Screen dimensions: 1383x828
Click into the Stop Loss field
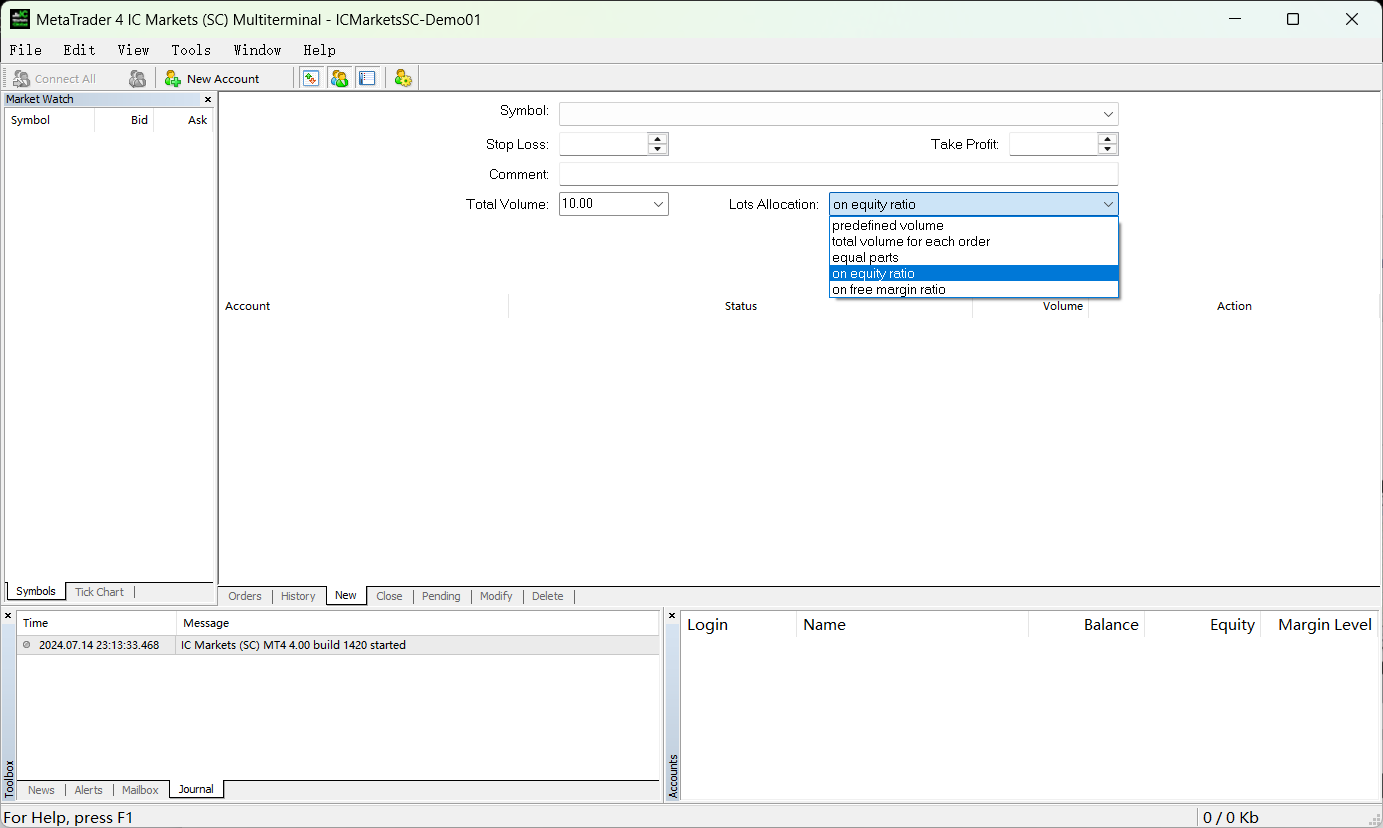tap(603, 144)
